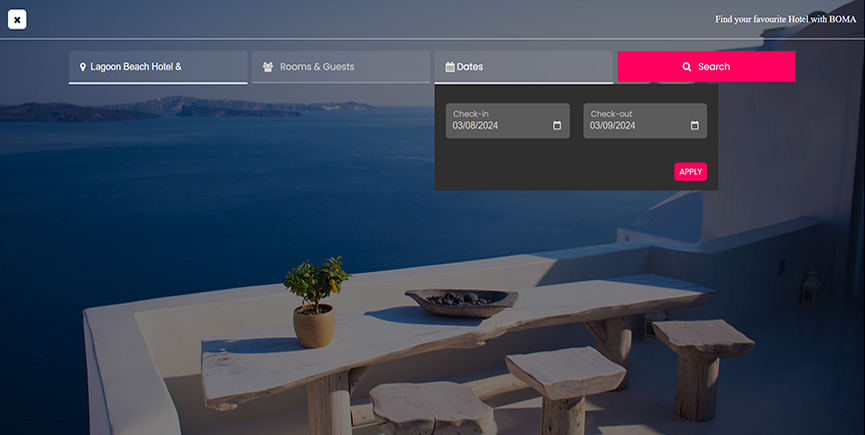Close the hotel search overlay

(17, 19)
